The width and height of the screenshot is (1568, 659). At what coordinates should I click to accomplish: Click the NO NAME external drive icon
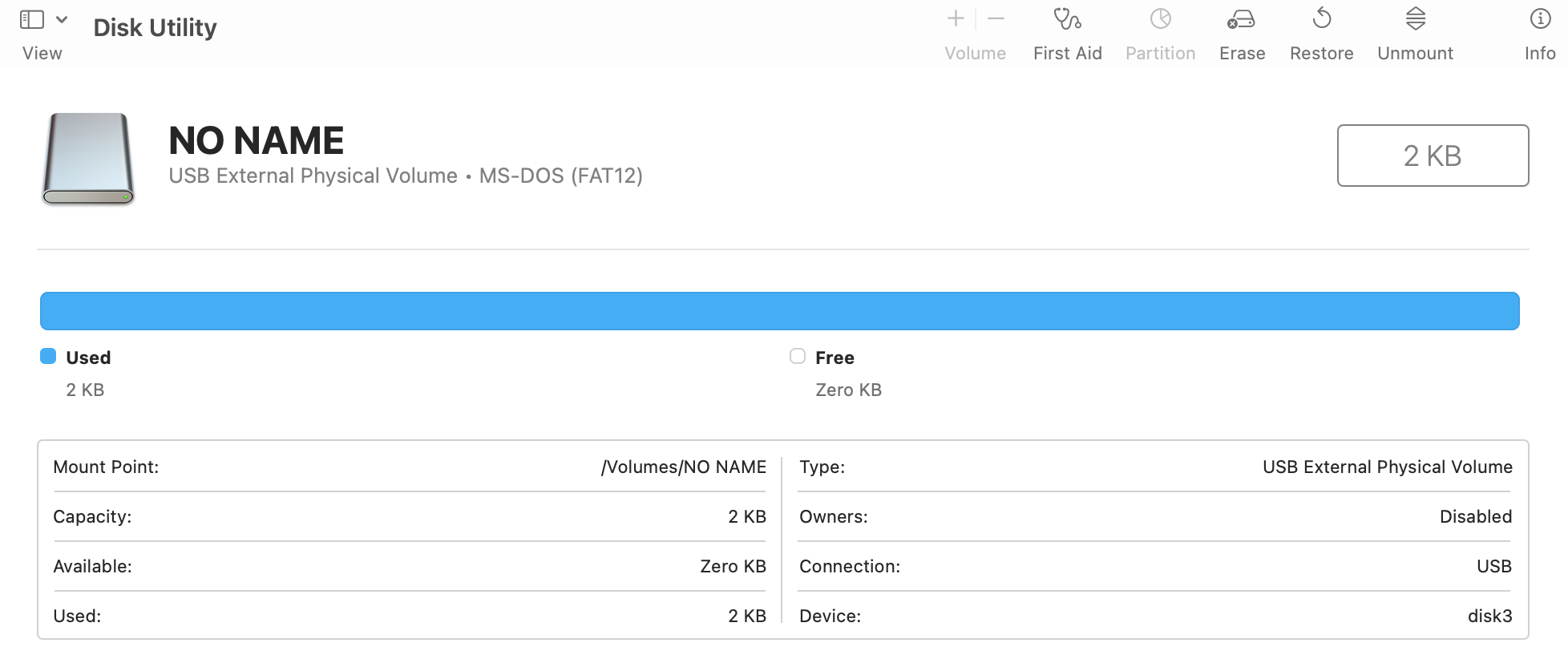pos(88,159)
